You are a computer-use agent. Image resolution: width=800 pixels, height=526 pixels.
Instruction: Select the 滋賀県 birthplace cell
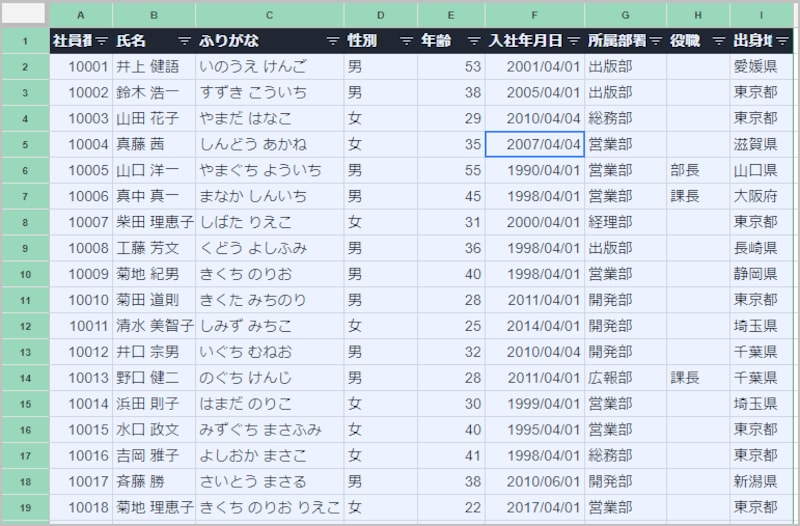[x=761, y=144]
